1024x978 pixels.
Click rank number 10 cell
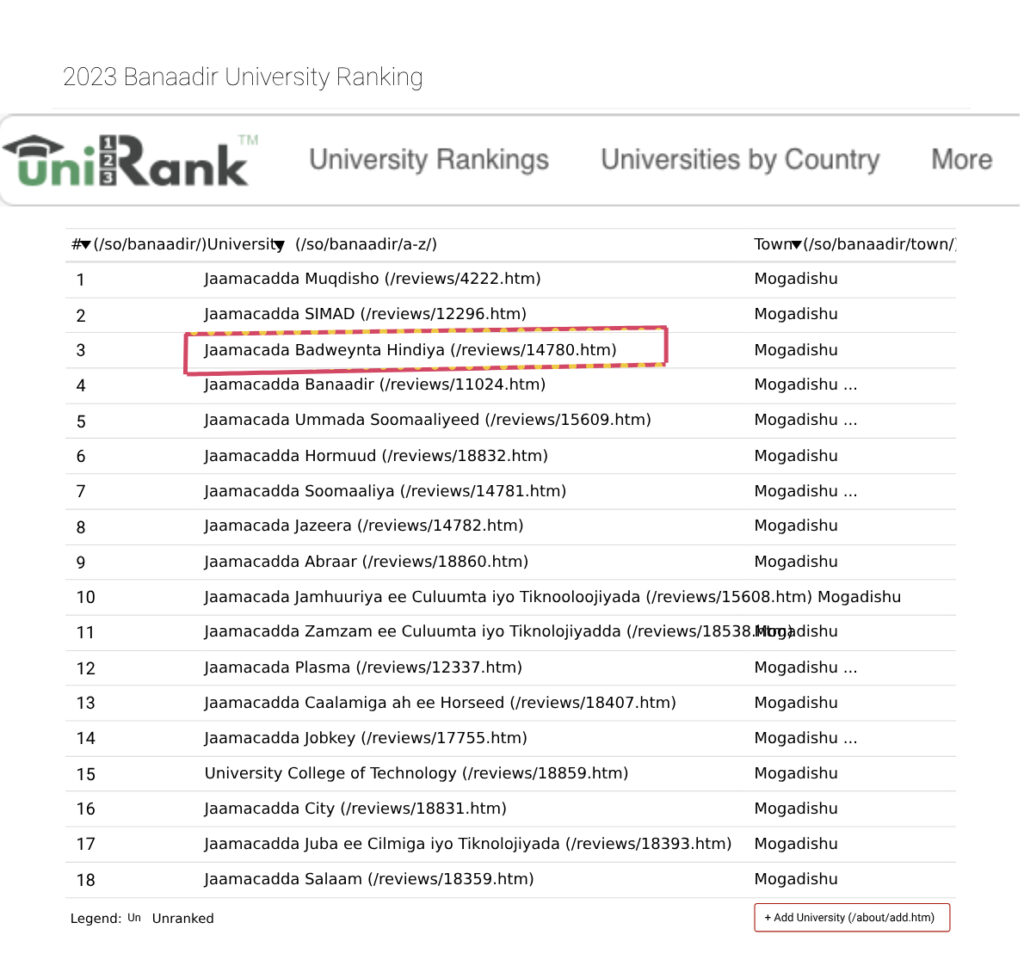[86, 597]
